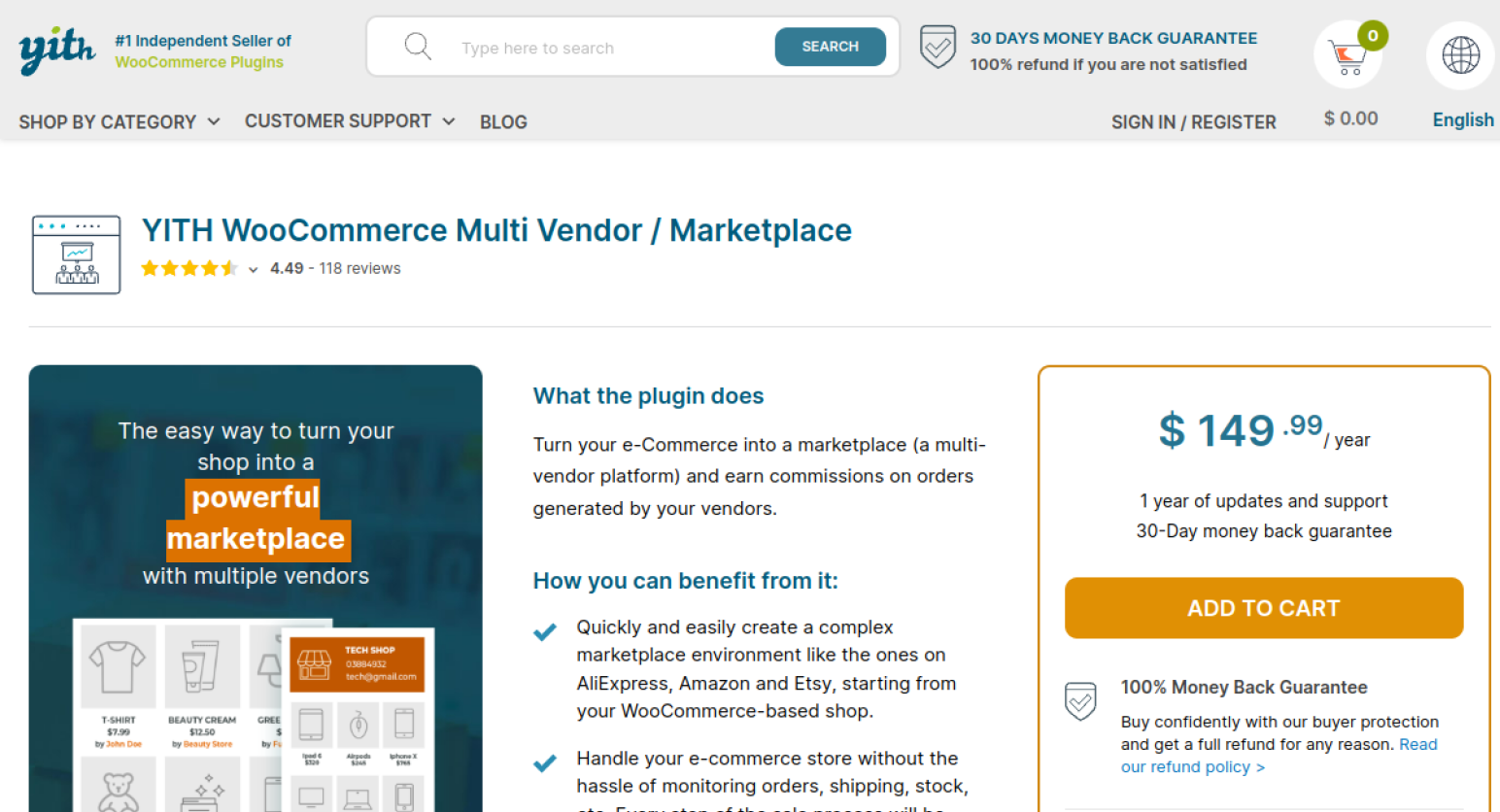This screenshot has height=812, width=1500.
Task: Click the $ 0.00 cart total
Action: (1350, 118)
